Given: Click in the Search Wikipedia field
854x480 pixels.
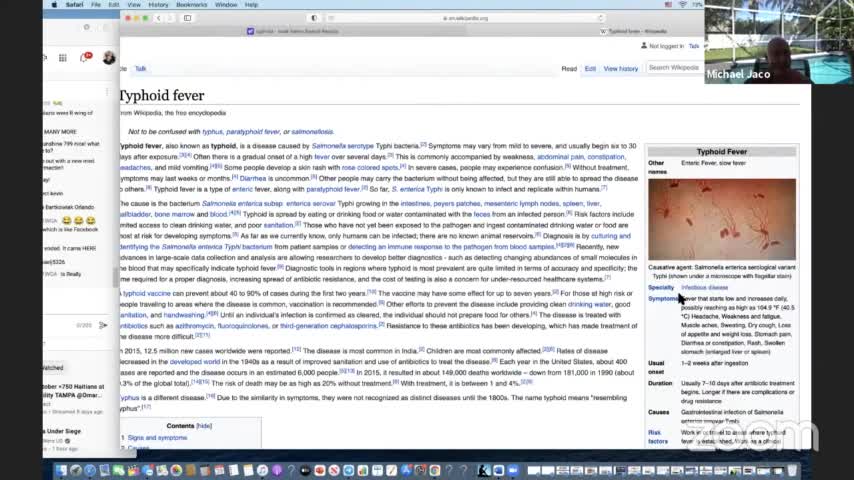Looking at the screenshot, I should coord(674,68).
